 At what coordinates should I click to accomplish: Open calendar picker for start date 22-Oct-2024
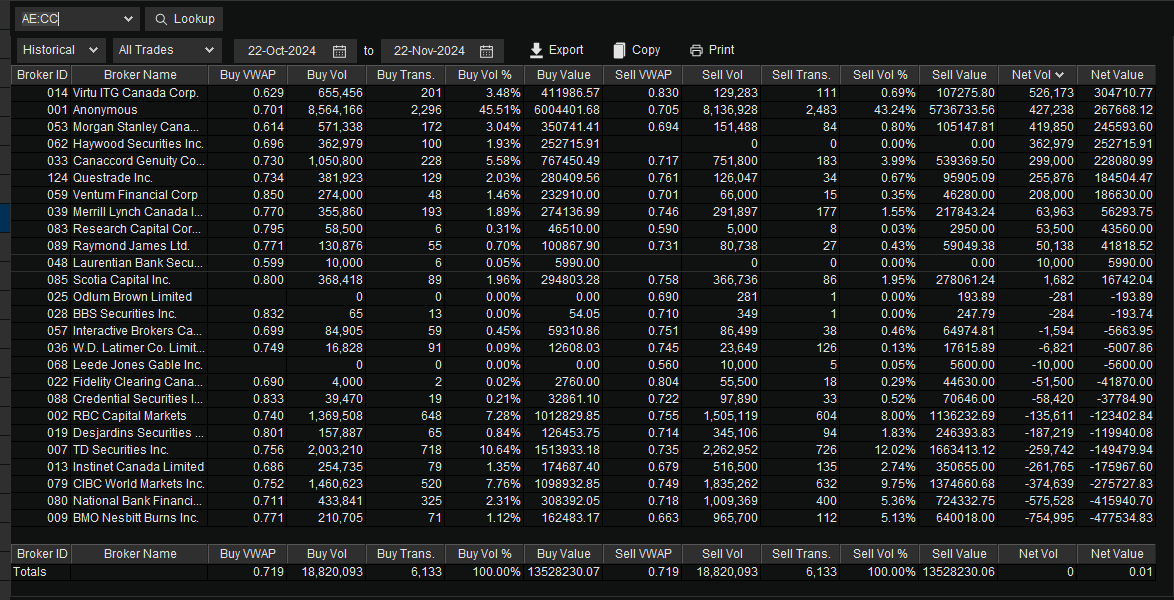[339, 51]
